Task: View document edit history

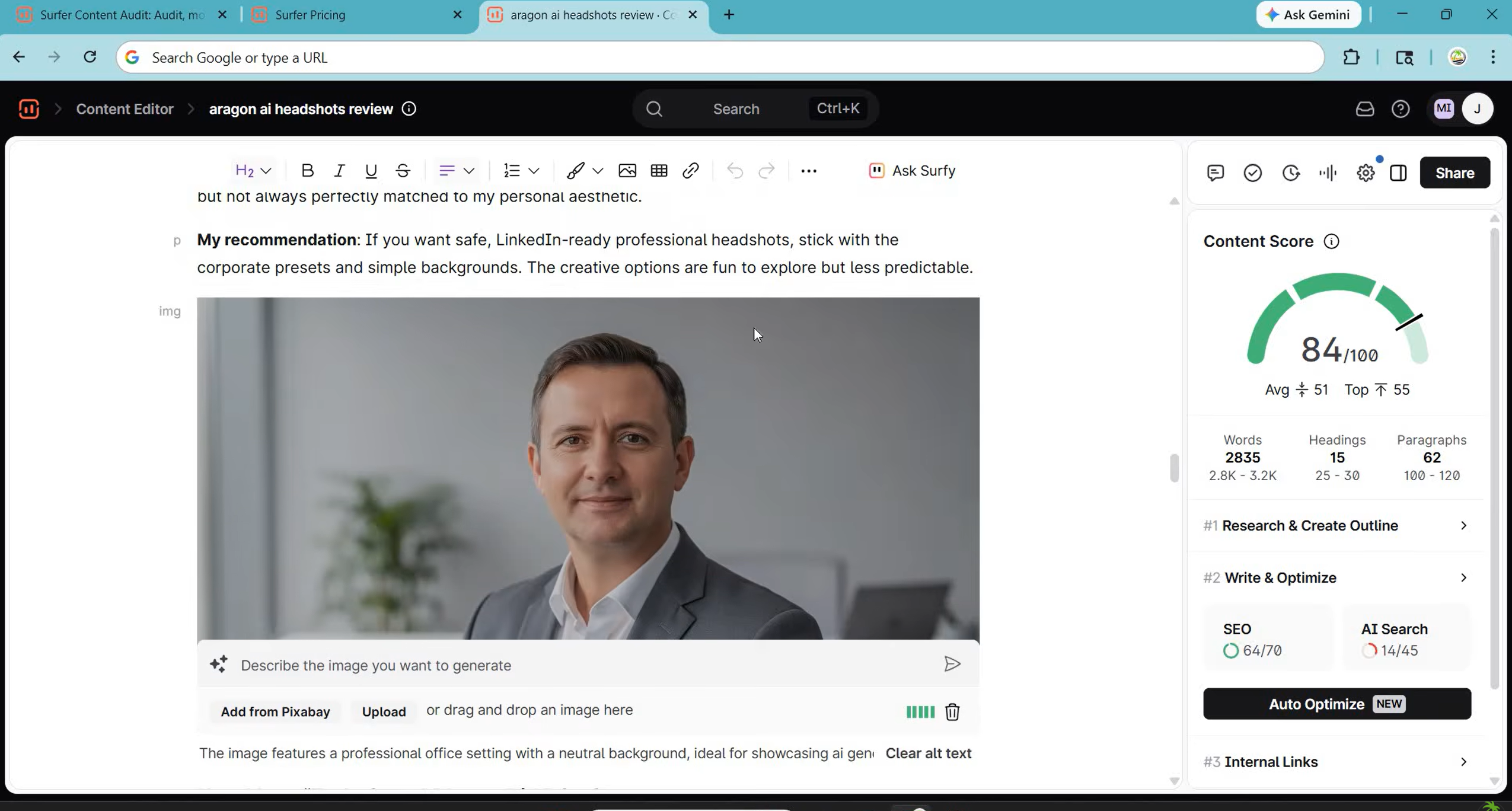Action: tap(1290, 172)
